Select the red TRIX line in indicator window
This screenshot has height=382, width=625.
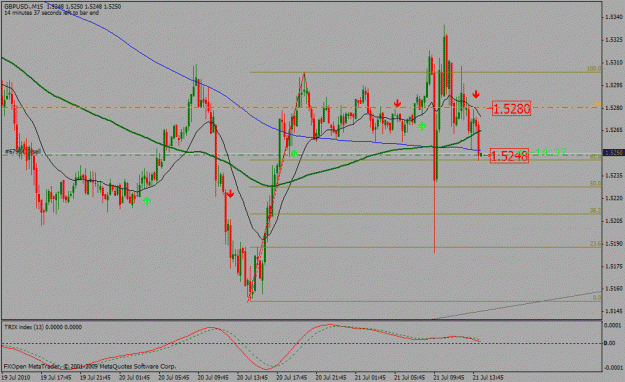click(x=241, y=349)
